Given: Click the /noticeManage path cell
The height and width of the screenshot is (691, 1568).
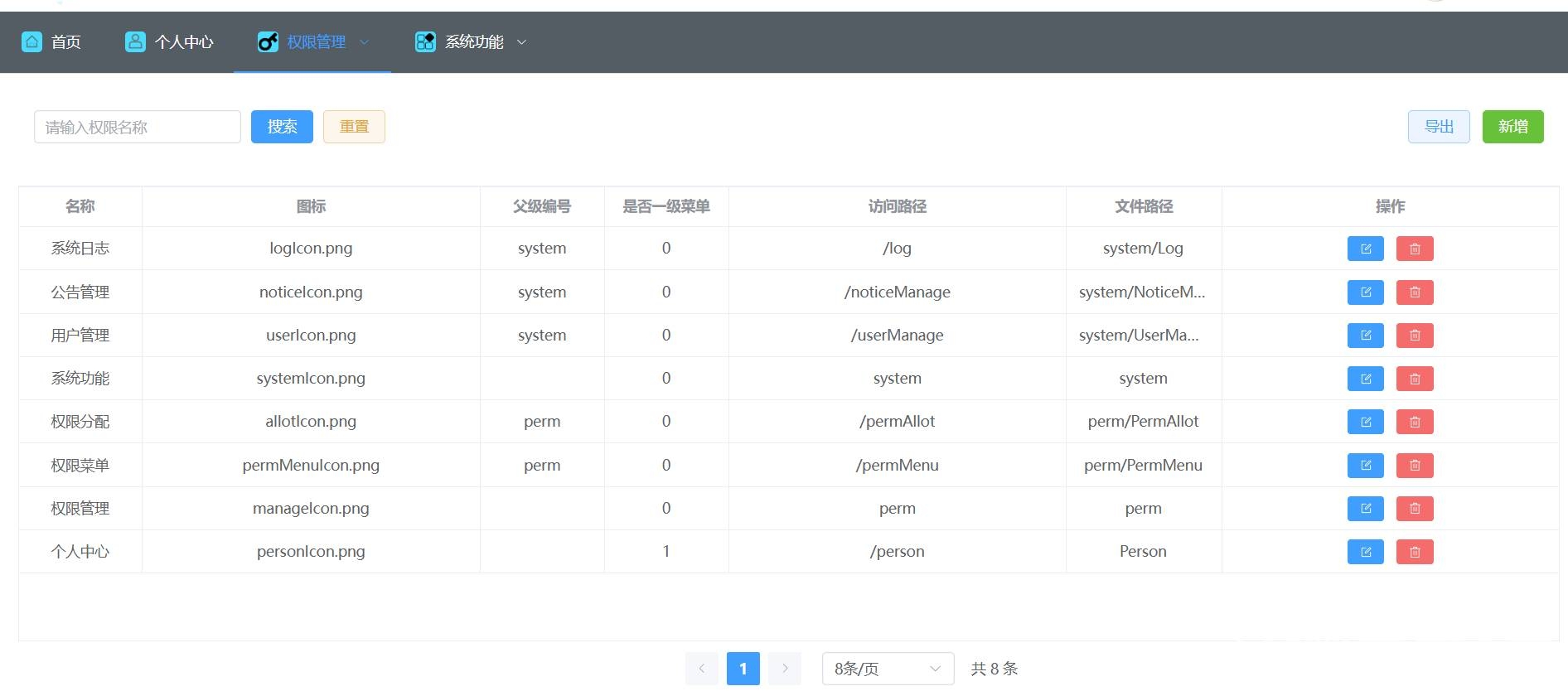Looking at the screenshot, I should coord(898,292).
